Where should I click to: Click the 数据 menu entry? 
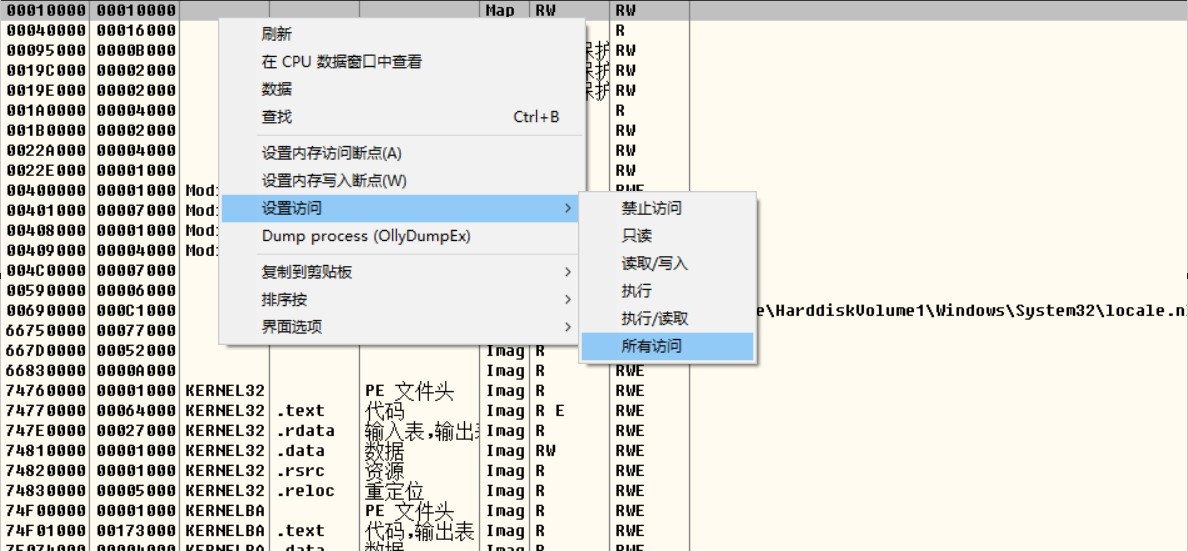coord(402,89)
